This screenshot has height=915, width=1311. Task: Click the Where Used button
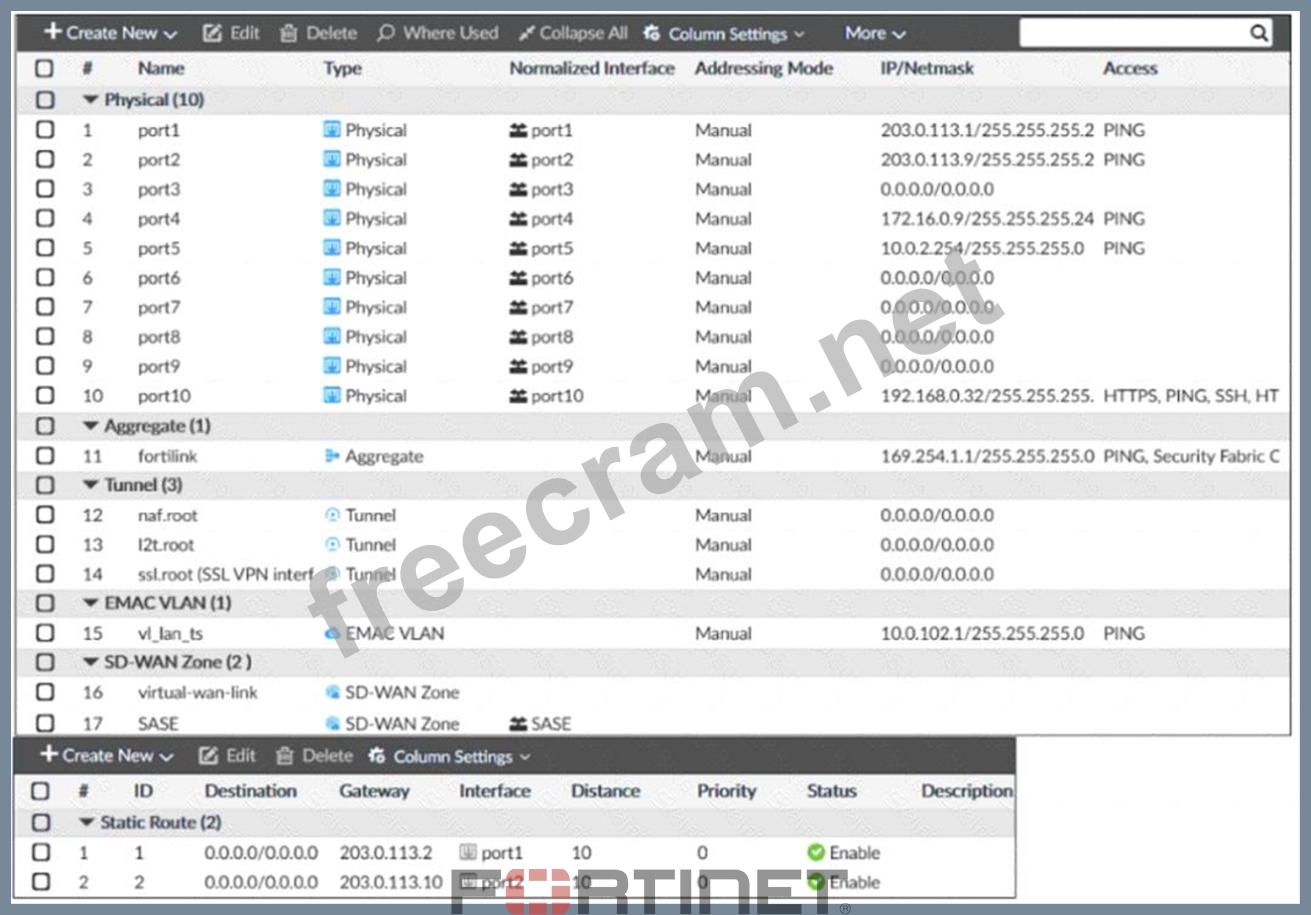(x=437, y=33)
